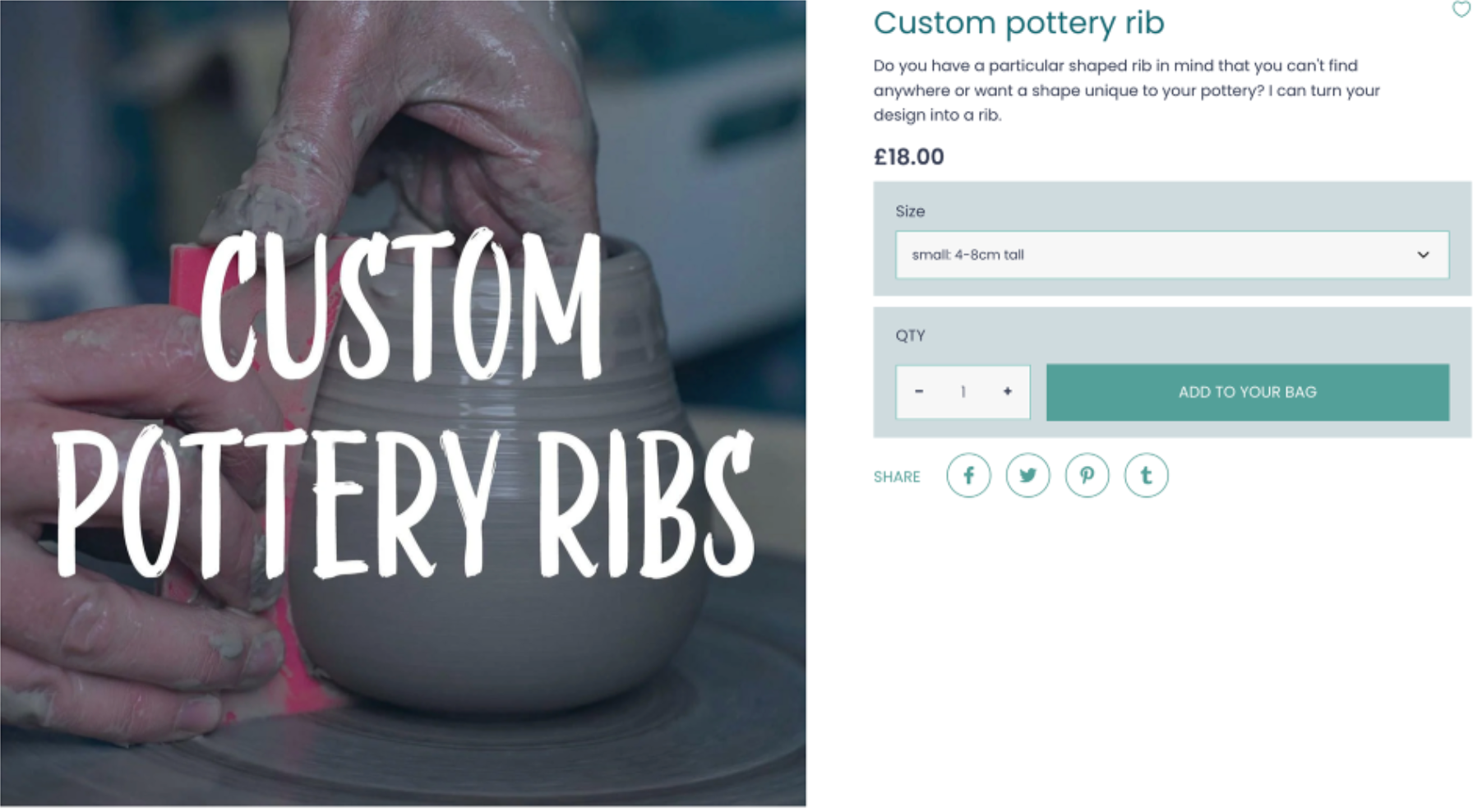The width and height of the screenshot is (1473, 812).
Task: Click the small: 4-8cm tall option text
Action: point(967,255)
